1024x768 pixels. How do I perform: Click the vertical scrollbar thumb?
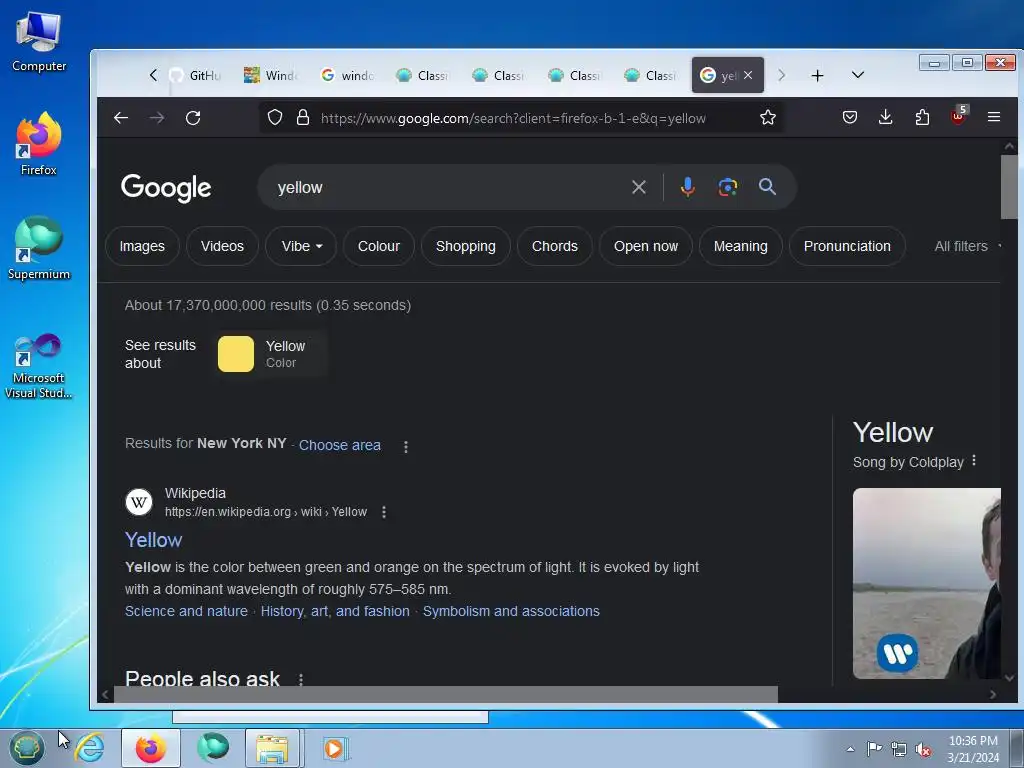(1009, 187)
